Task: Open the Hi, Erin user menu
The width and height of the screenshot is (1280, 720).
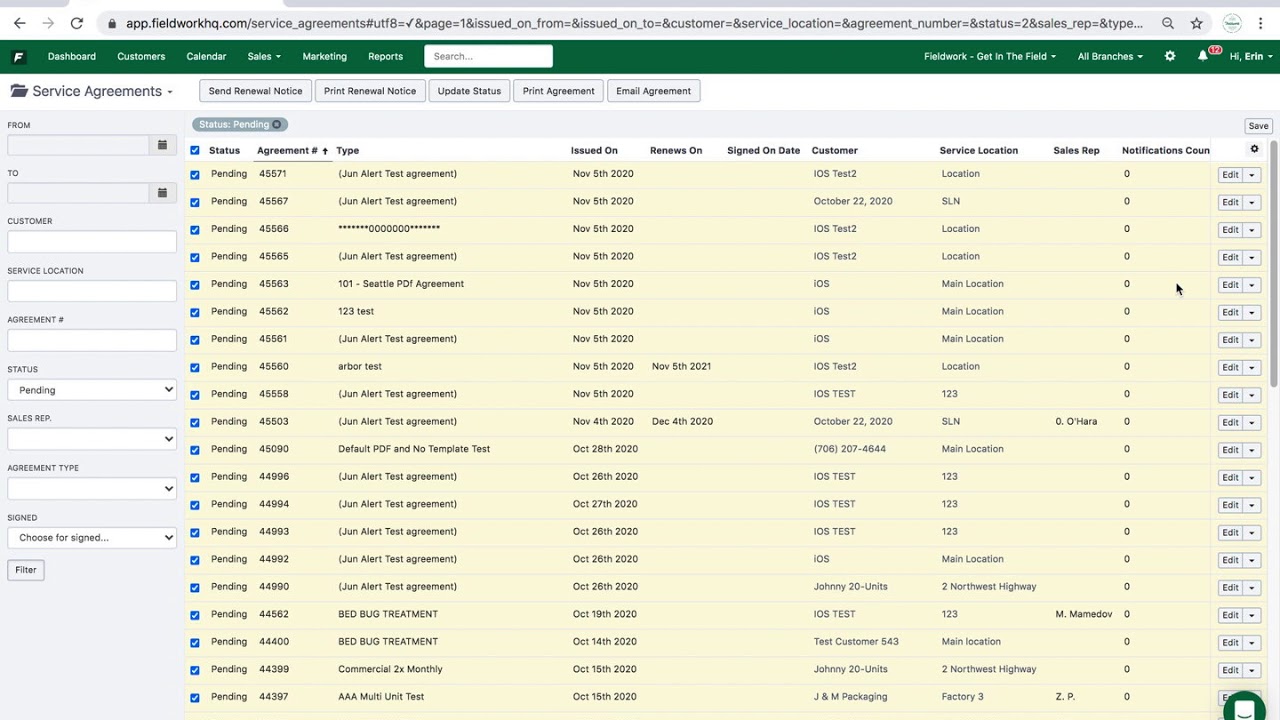Action: coord(1249,57)
